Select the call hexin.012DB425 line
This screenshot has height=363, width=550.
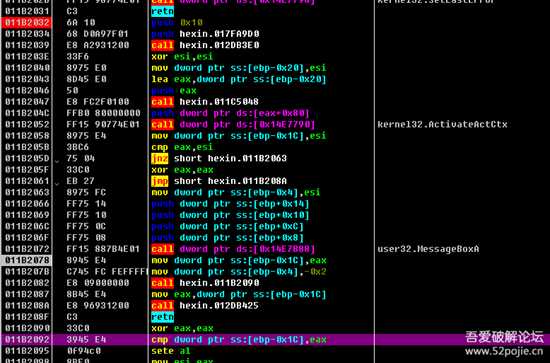point(205,305)
